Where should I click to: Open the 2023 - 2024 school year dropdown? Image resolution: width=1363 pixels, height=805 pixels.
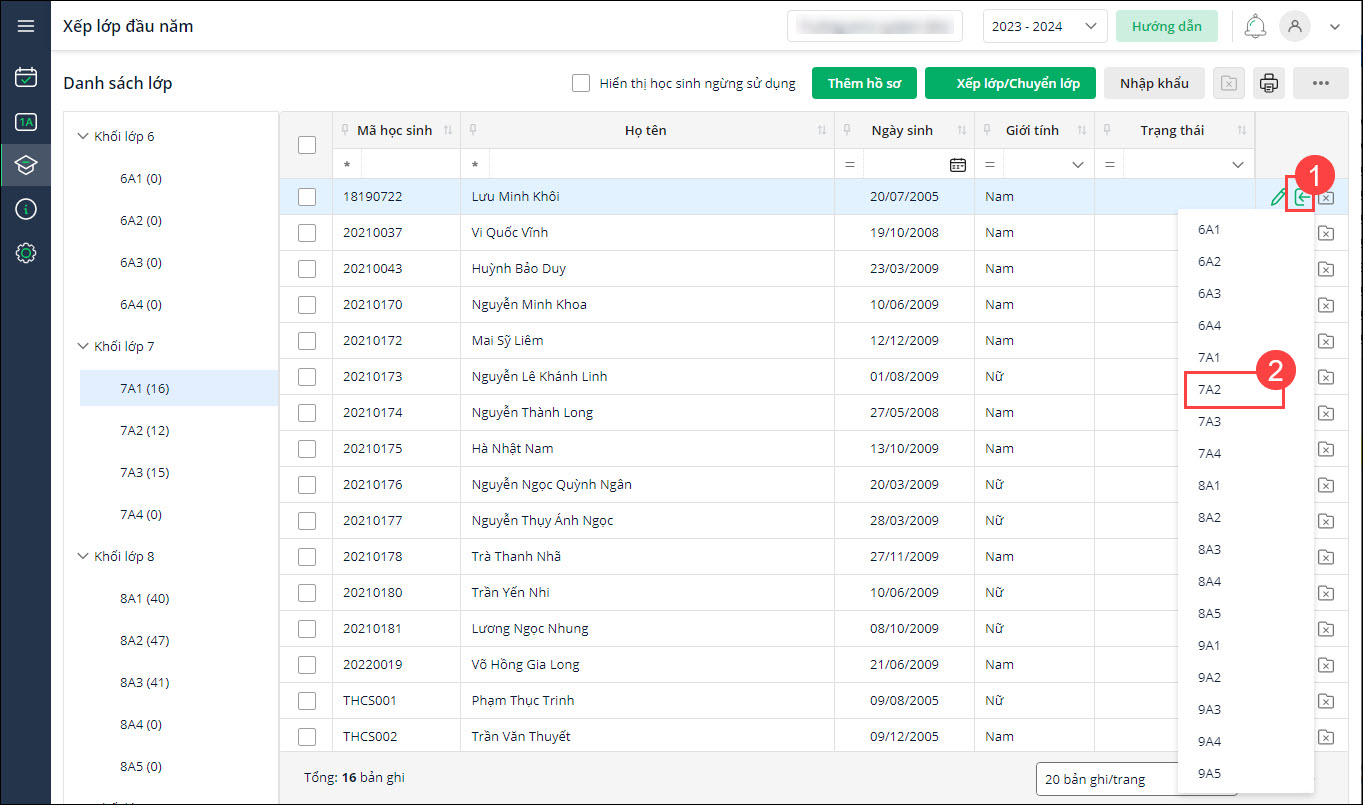coord(1044,27)
